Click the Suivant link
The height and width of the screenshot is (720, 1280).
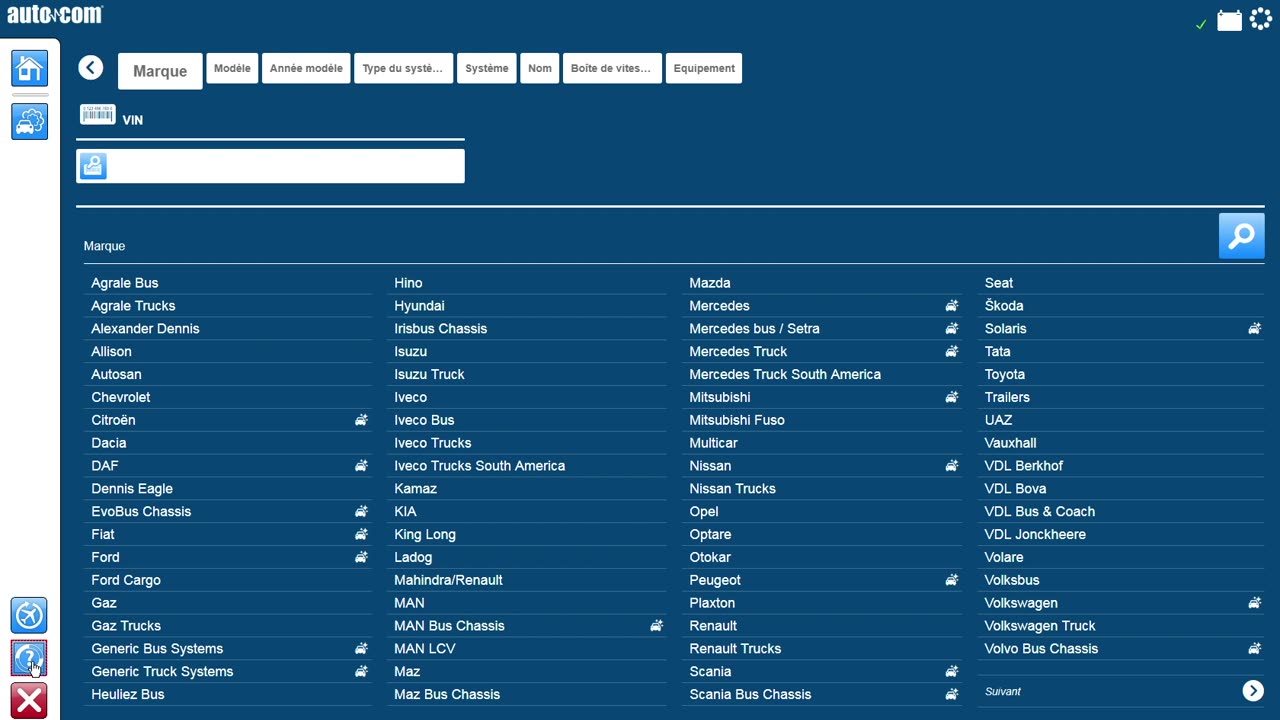[1003, 692]
